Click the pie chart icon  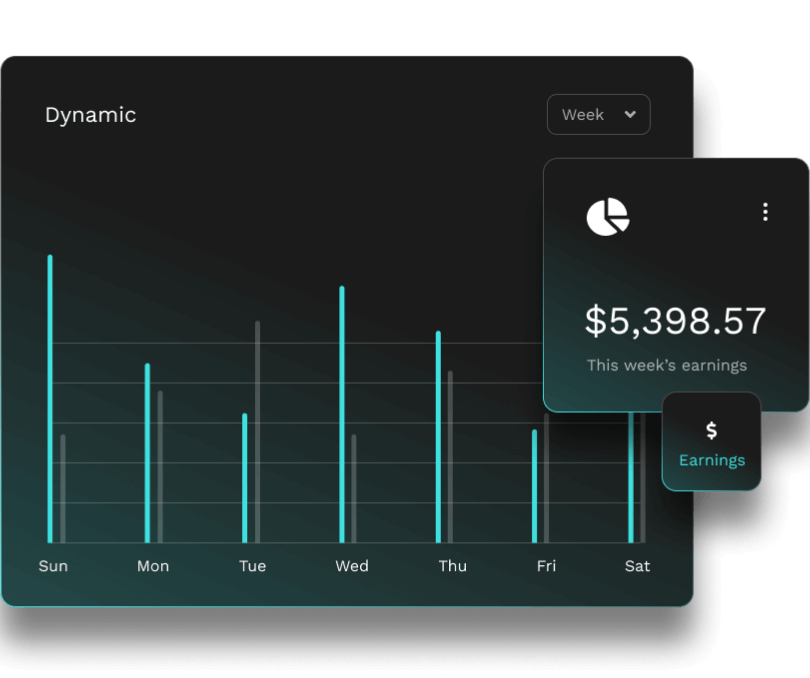[607, 217]
